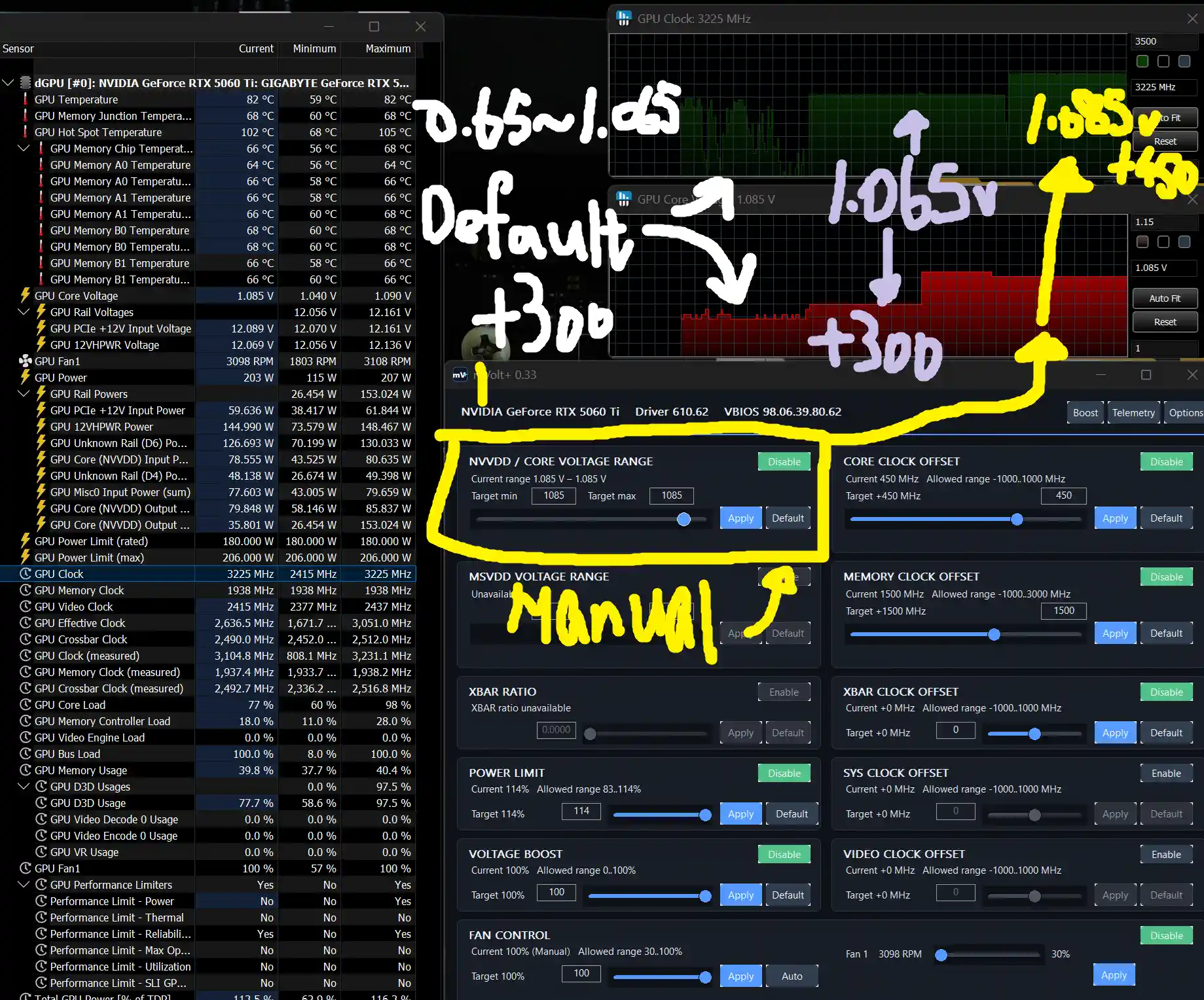Click the 3500 maximum field in GPU Clock graph

(x=1165, y=41)
